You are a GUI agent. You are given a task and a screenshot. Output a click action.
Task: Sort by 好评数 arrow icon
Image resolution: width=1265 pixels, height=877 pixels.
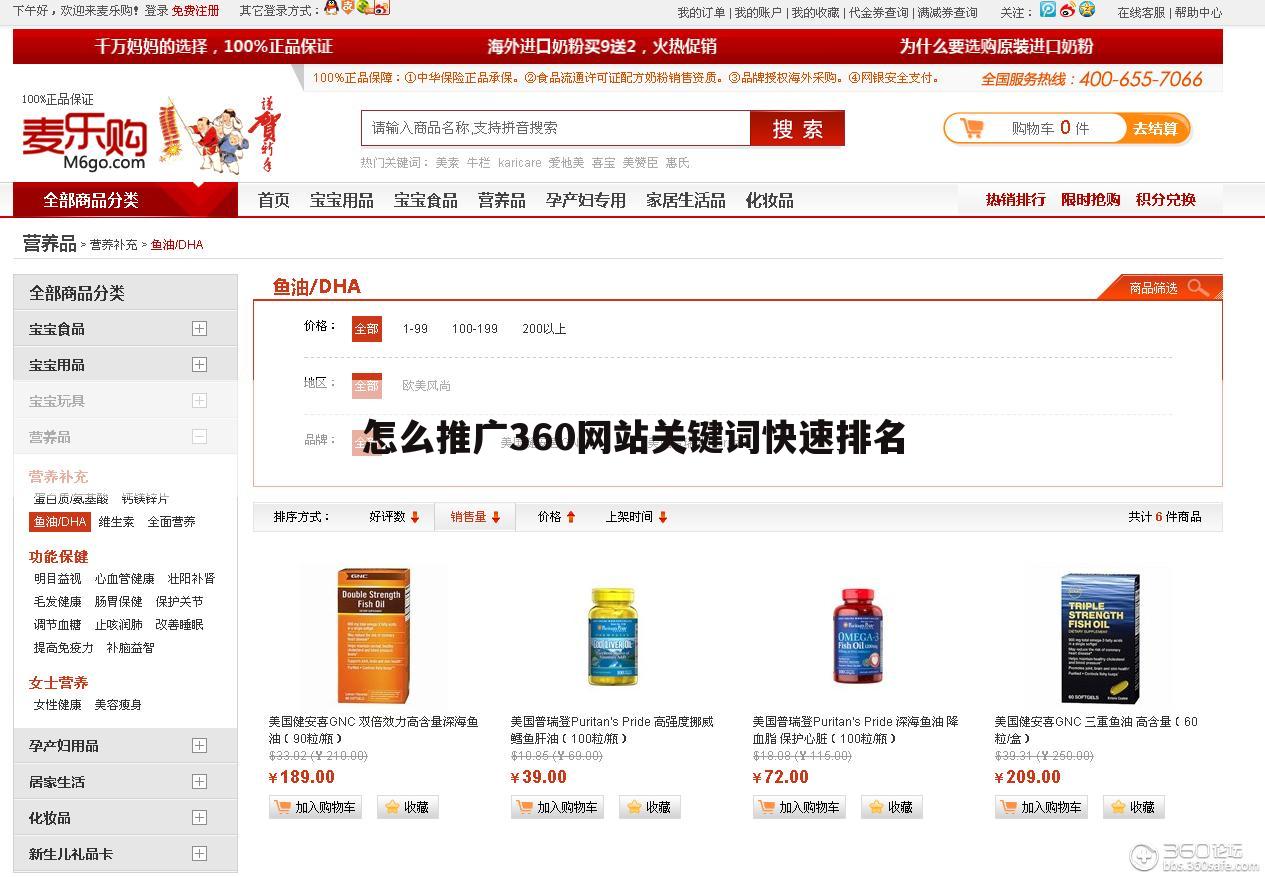(415, 517)
